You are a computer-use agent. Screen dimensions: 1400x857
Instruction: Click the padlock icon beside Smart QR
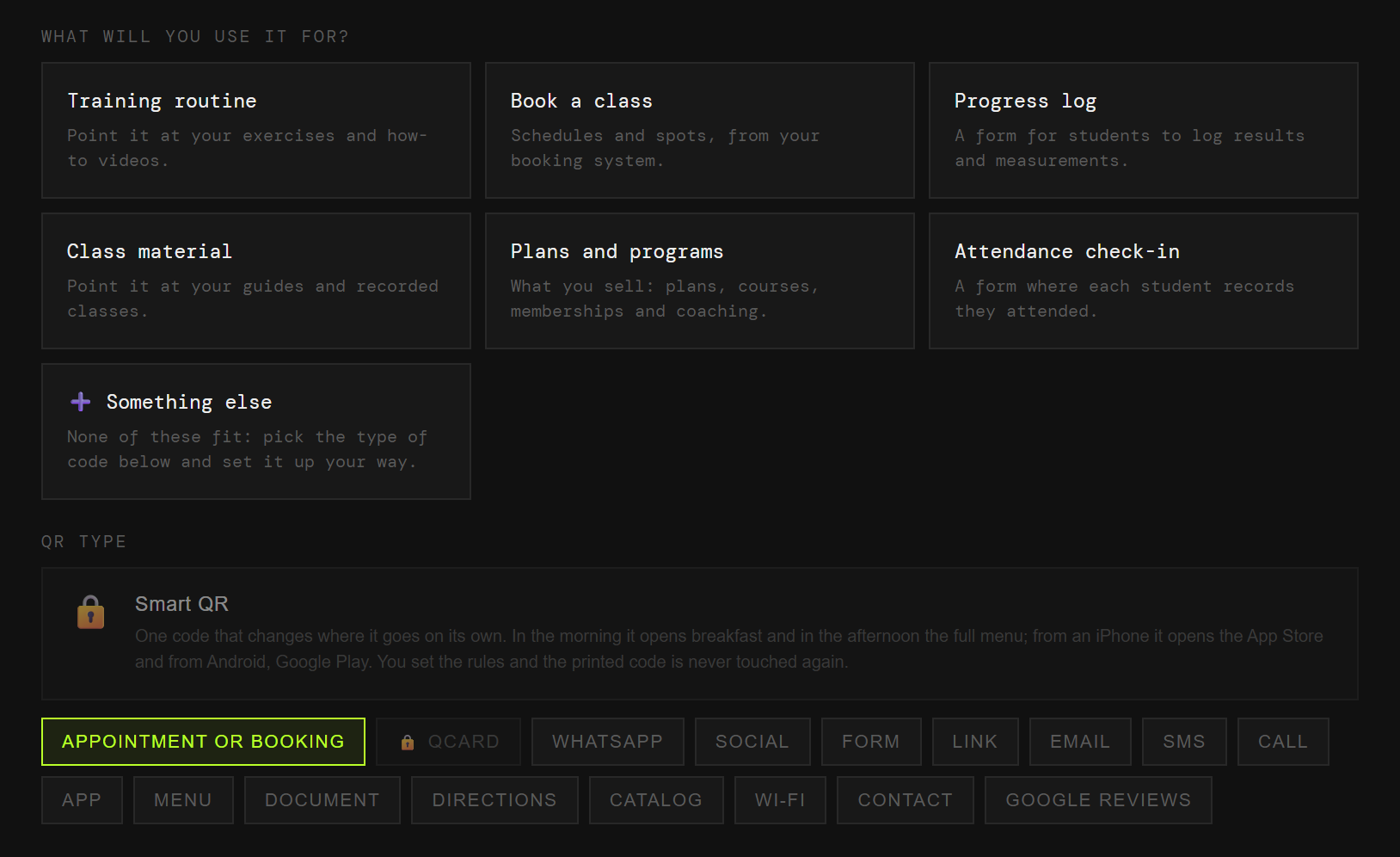[90, 613]
